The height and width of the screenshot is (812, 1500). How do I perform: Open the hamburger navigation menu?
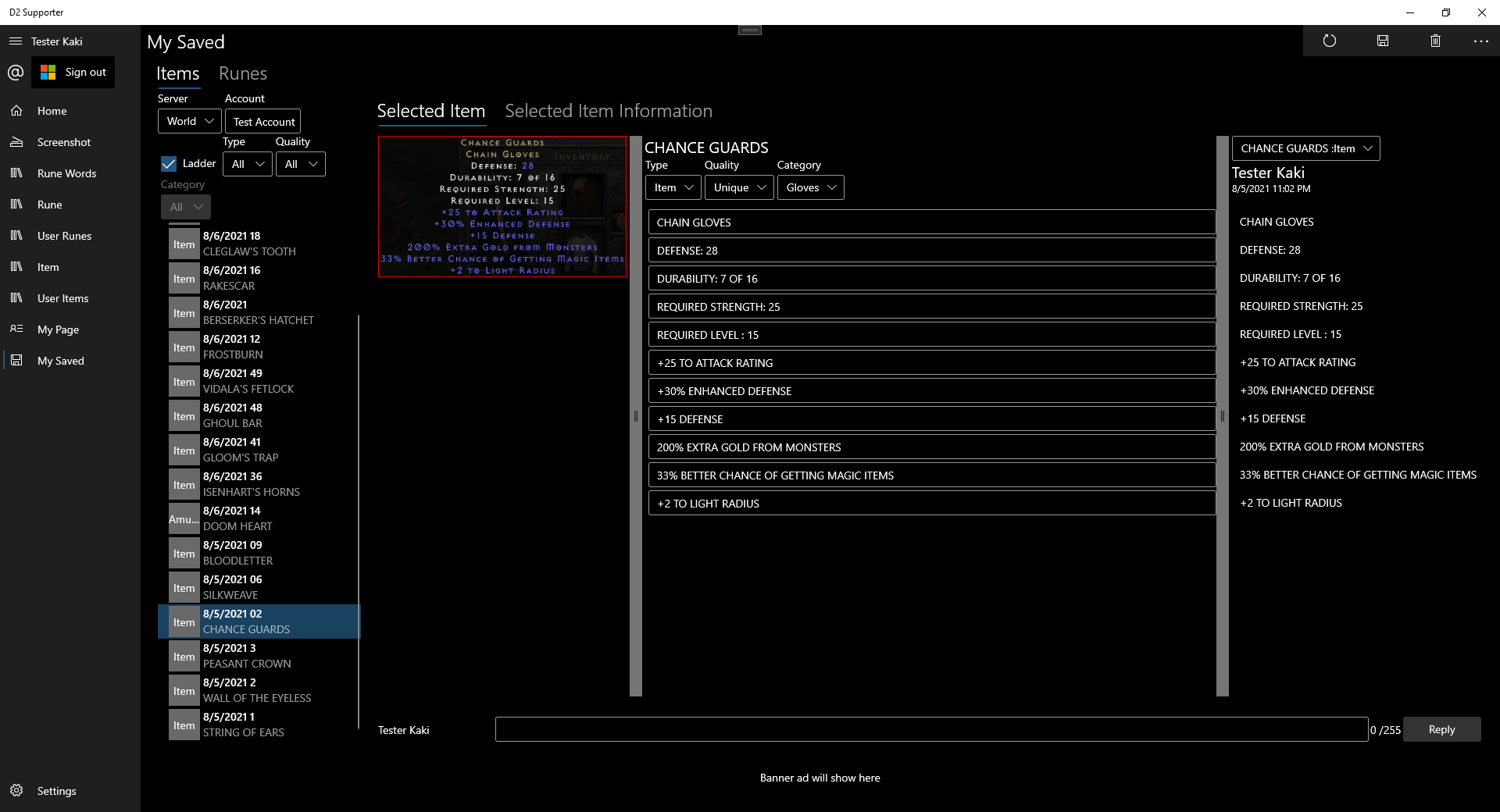16,41
